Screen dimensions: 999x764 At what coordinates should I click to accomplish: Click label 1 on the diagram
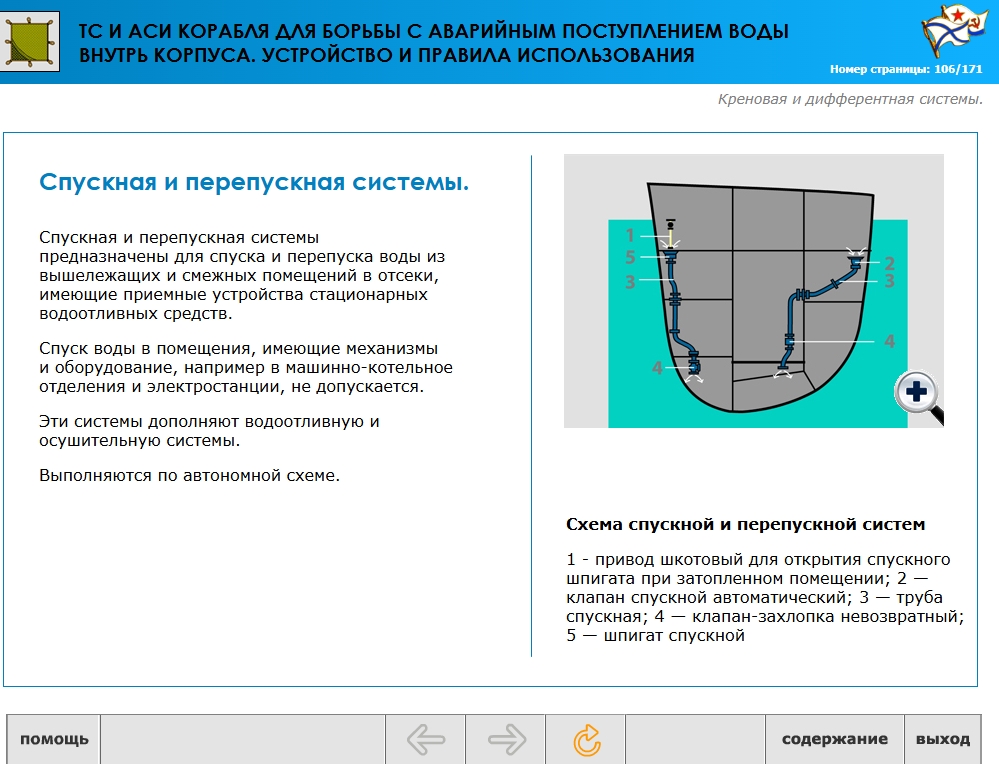630,235
